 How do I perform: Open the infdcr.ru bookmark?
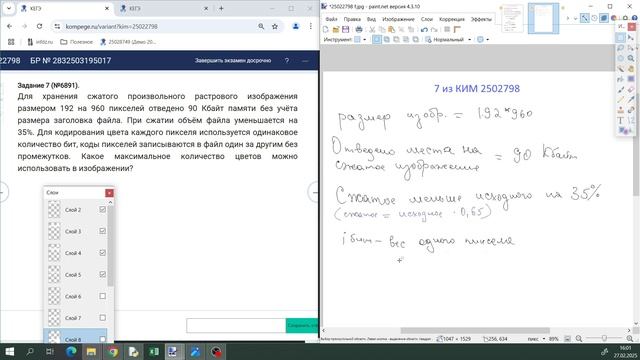click(x=40, y=42)
